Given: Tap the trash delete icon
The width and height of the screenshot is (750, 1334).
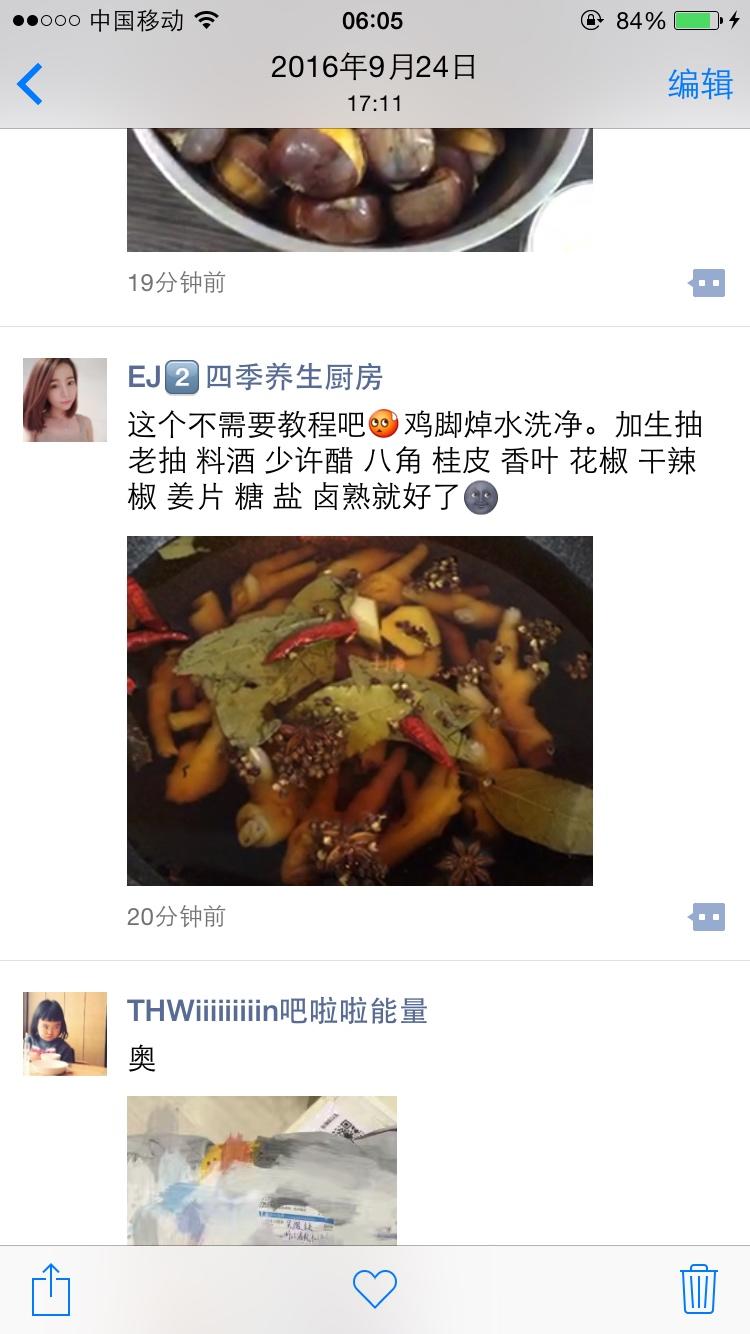Looking at the screenshot, I should tap(698, 1289).
